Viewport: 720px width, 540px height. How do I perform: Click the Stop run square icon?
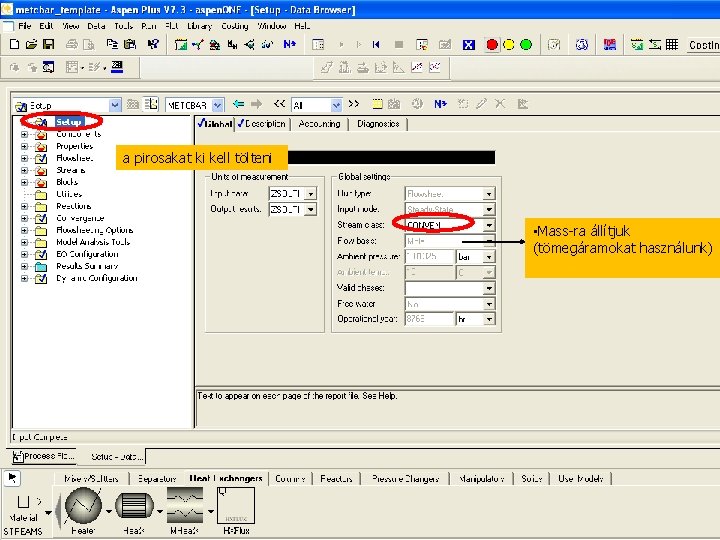(x=399, y=45)
